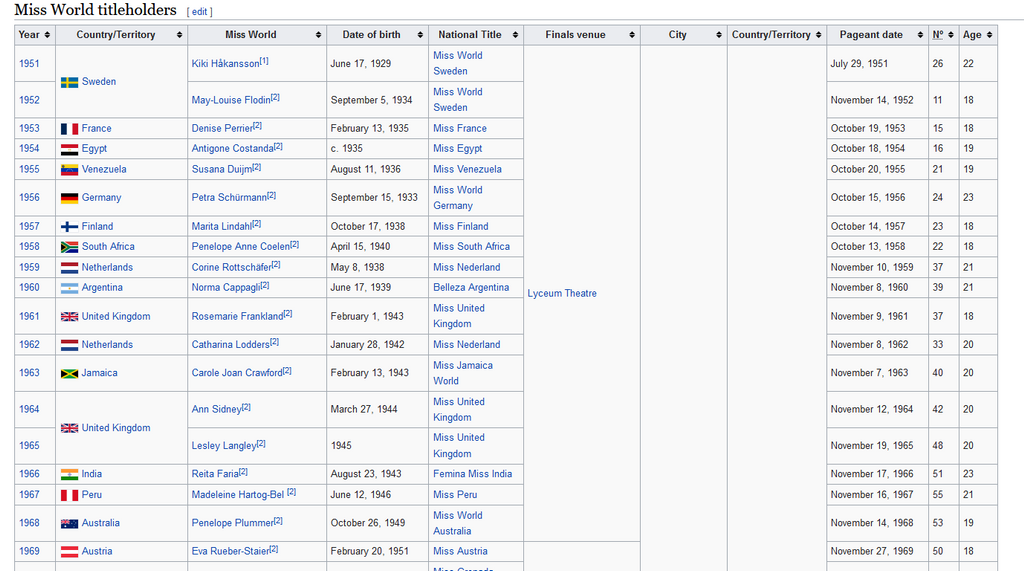Open Miss Jamaica World link
This screenshot has width=1024, height=571.
462,373
